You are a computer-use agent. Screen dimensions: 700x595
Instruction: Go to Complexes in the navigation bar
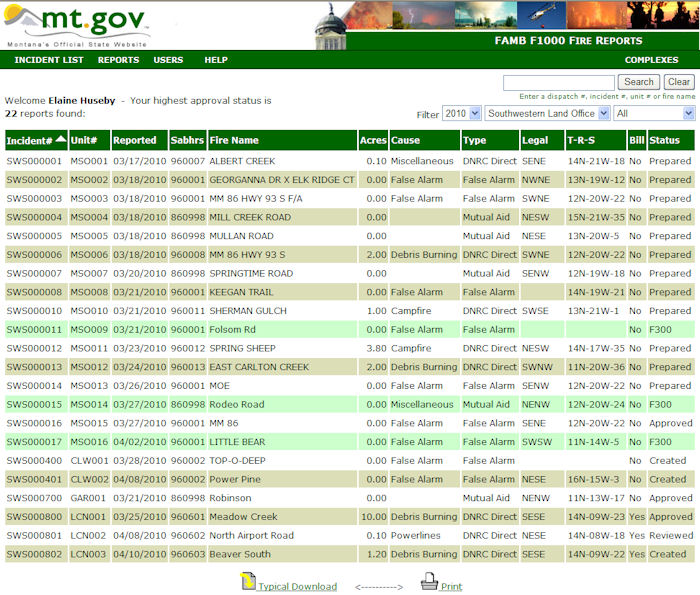(x=651, y=60)
